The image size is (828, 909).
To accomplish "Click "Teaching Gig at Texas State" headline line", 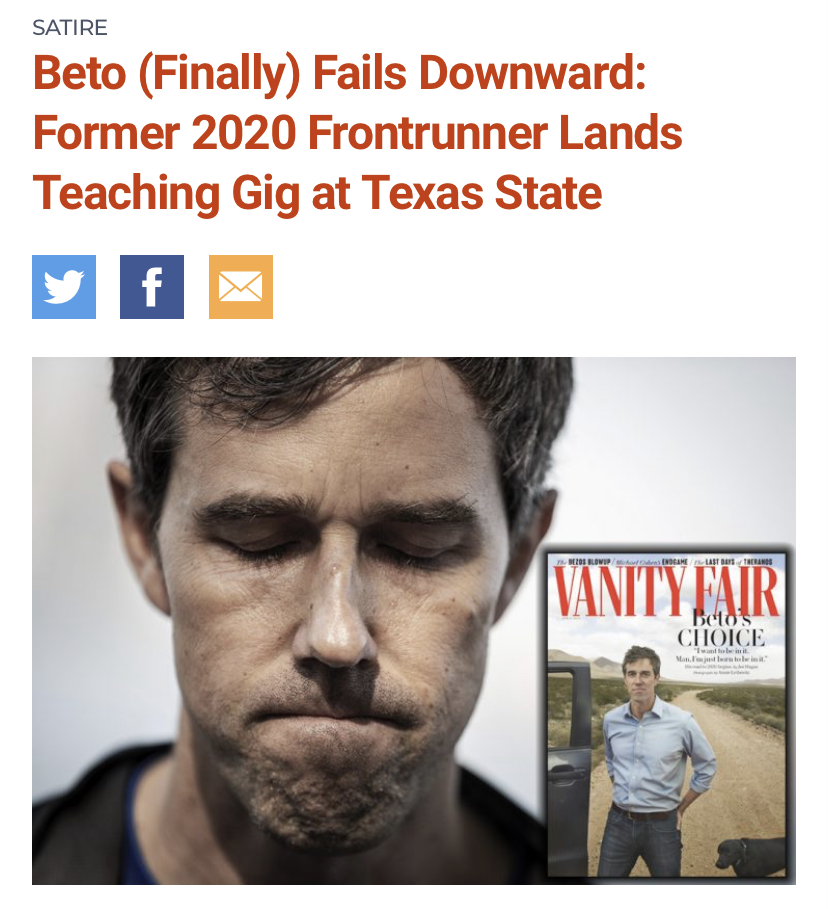I will coord(317,193).
